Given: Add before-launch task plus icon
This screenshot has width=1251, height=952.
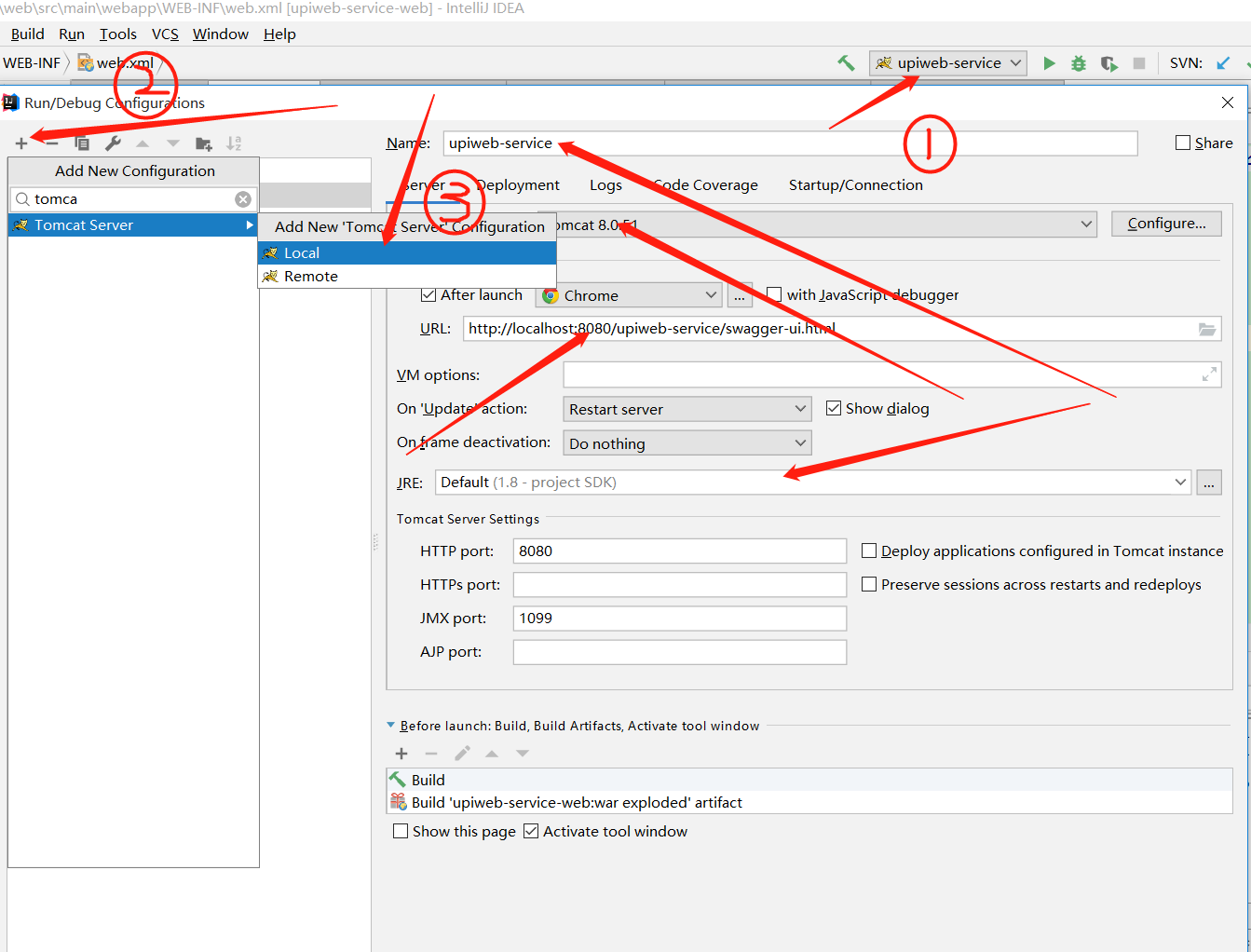Looking at the screenshot, I should pyautogui.click(x=401, y=754).
